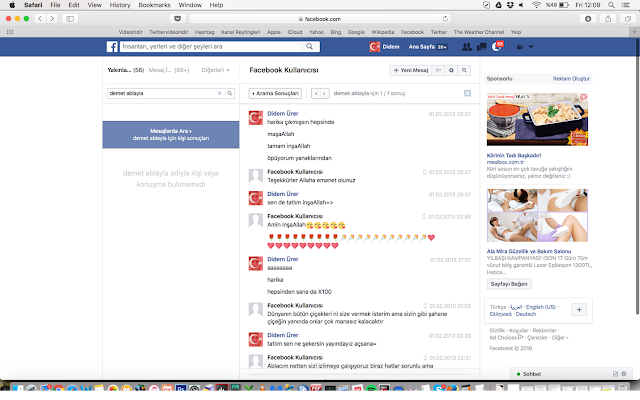The width and height of the screenshot is (640, 400).
Task: Open the Window menu
Action: coord(190,5)
